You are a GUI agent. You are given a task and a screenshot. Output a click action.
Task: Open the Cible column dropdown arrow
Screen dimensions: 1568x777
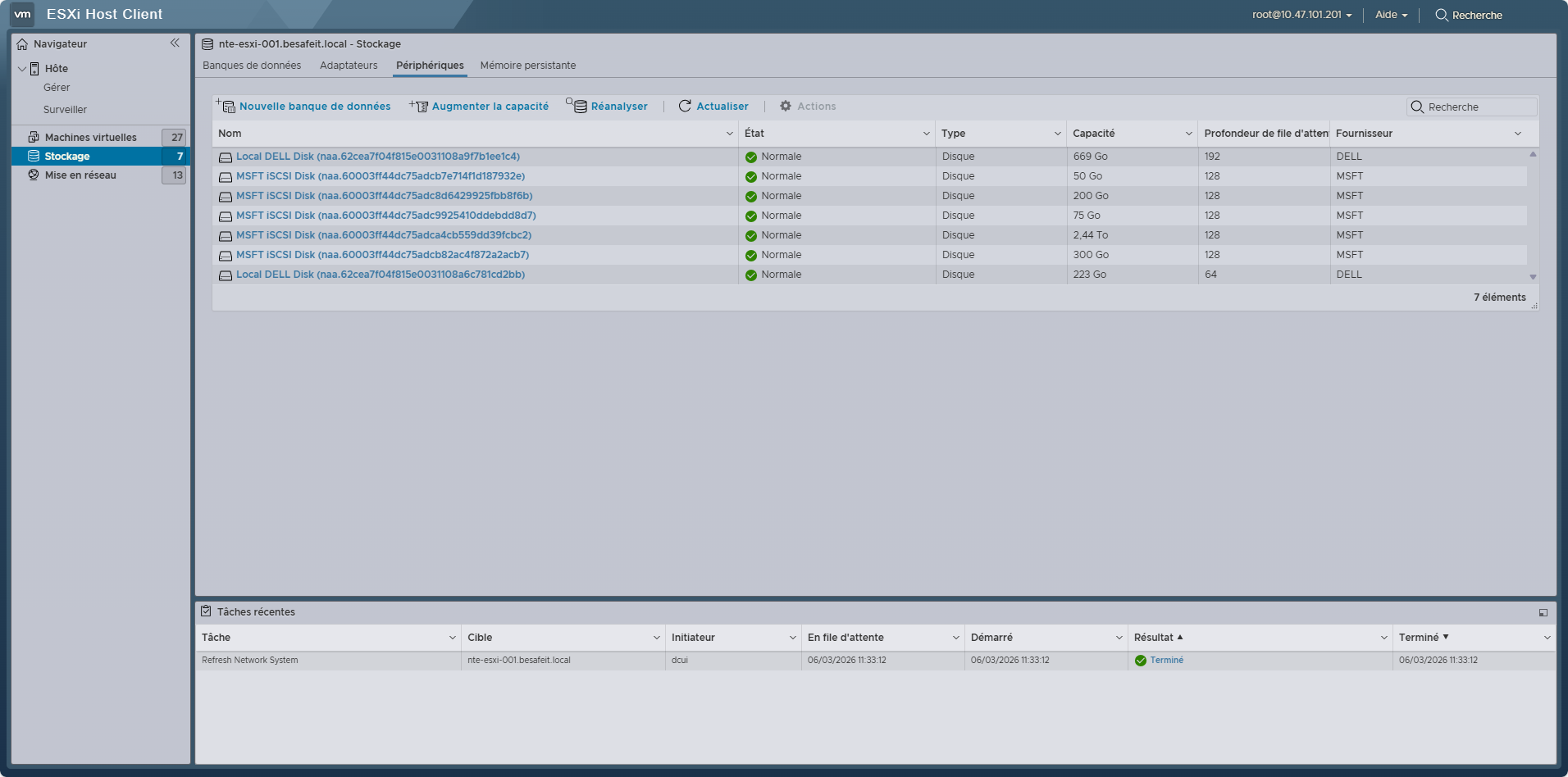tap(657, 638)
